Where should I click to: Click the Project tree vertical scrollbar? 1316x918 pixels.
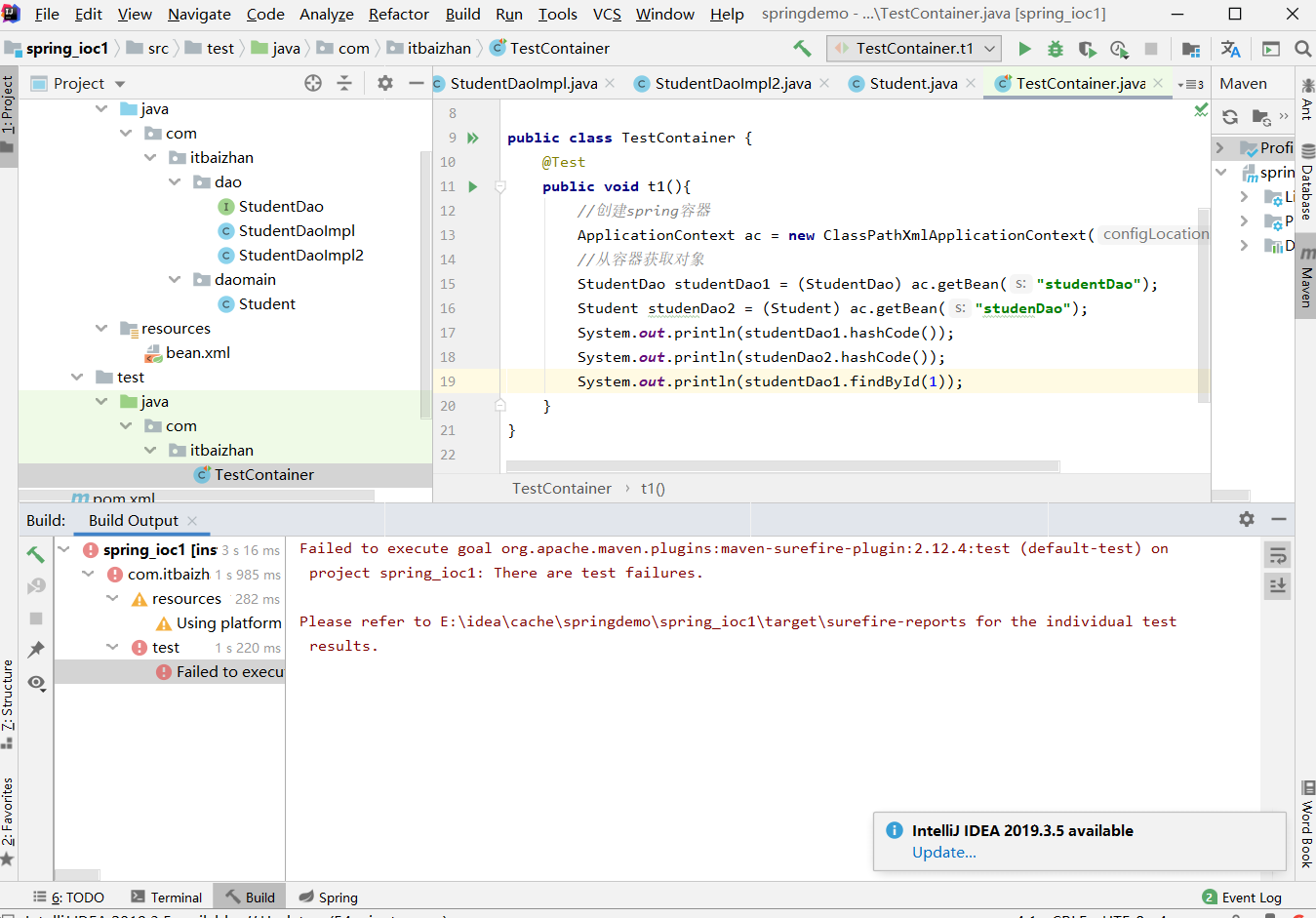425,283
